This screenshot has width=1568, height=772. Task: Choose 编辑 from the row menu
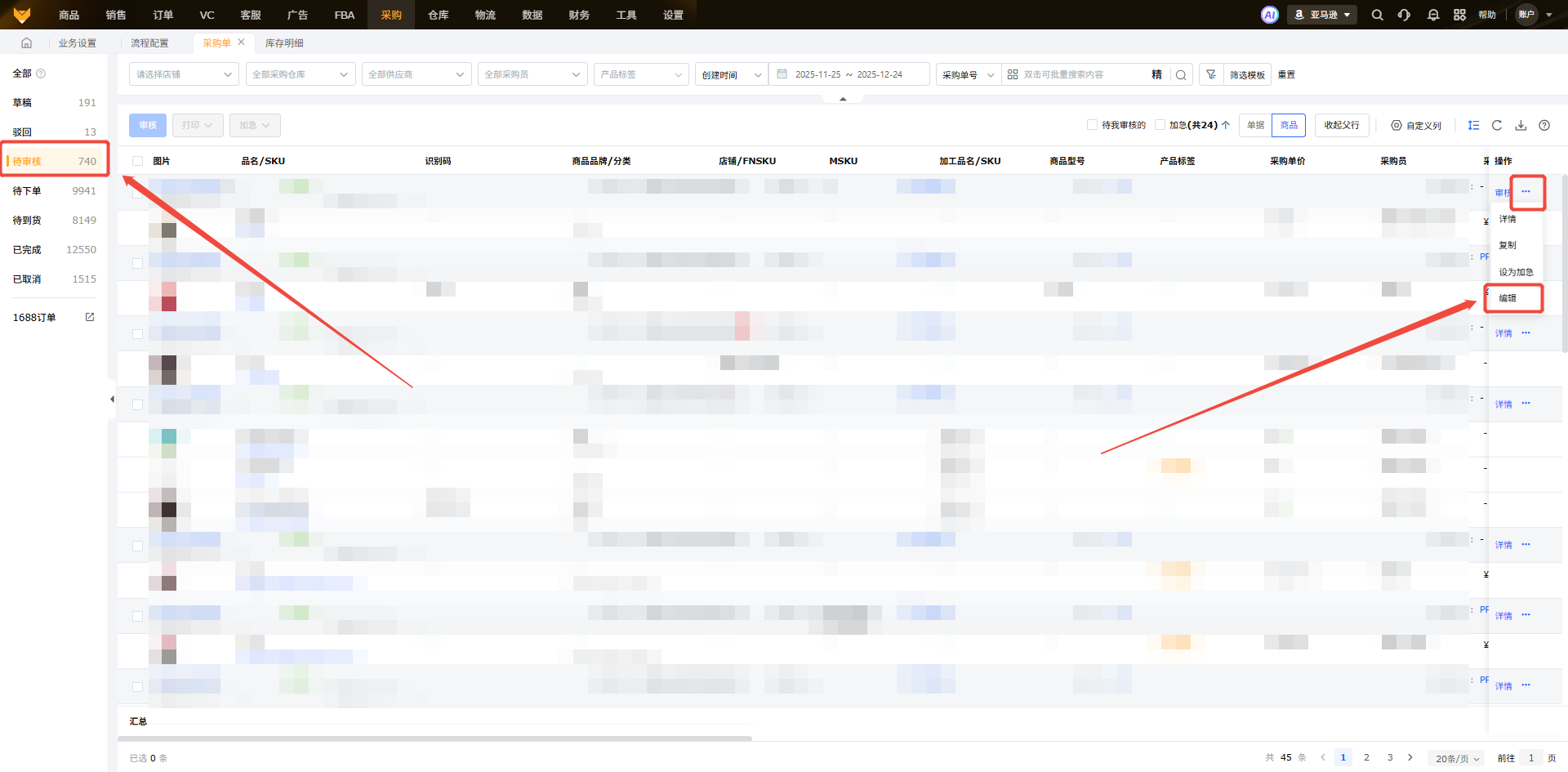[1508, 298]
